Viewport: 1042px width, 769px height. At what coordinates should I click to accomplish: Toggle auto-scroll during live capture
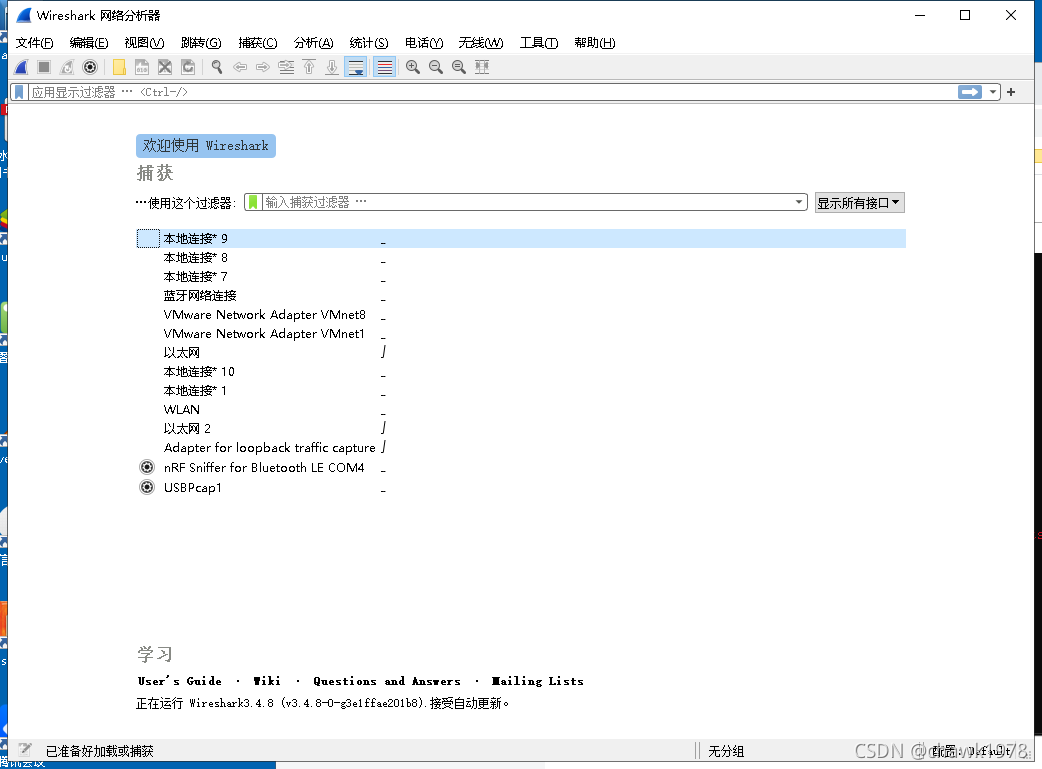pos(356,67)
